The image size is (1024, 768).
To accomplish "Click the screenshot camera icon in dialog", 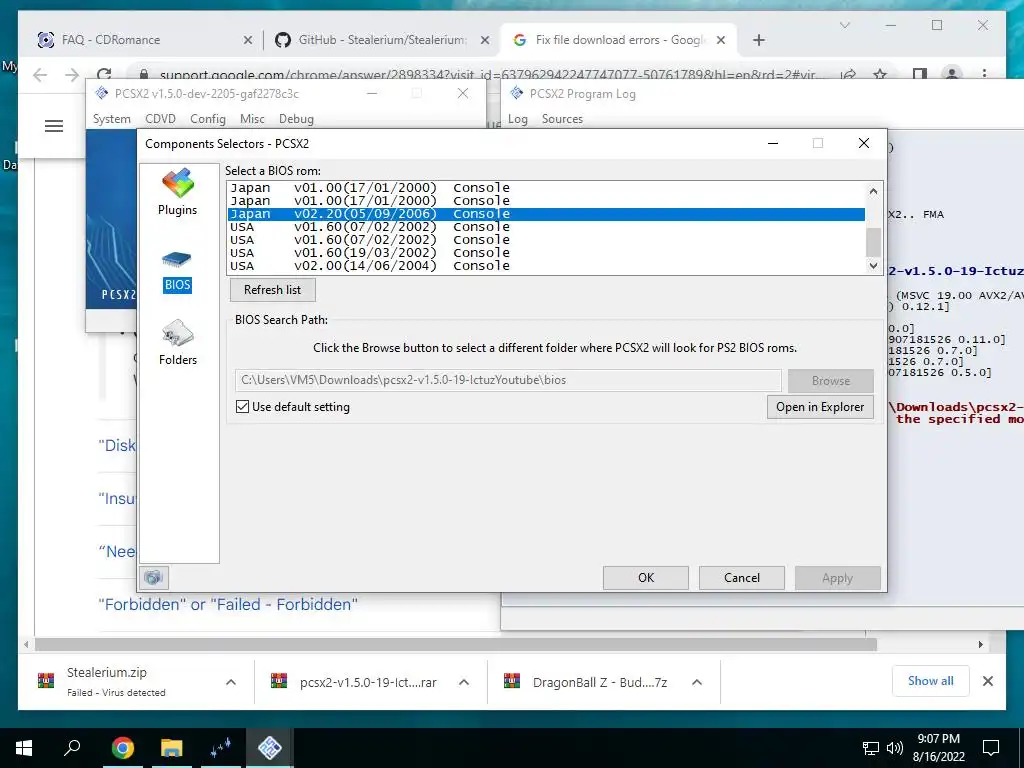I will tap(153, 577).
